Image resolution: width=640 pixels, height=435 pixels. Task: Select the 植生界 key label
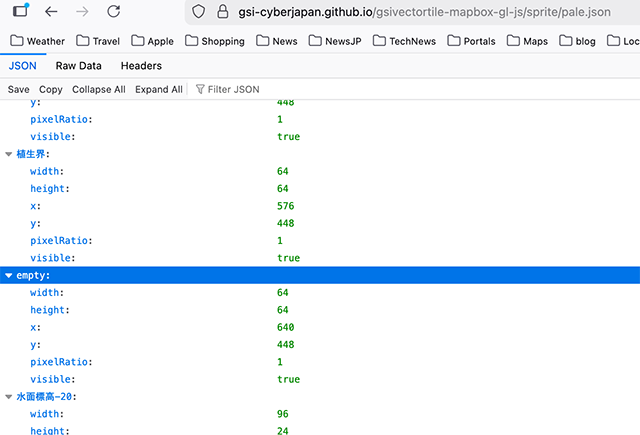[x=31, y=154]
